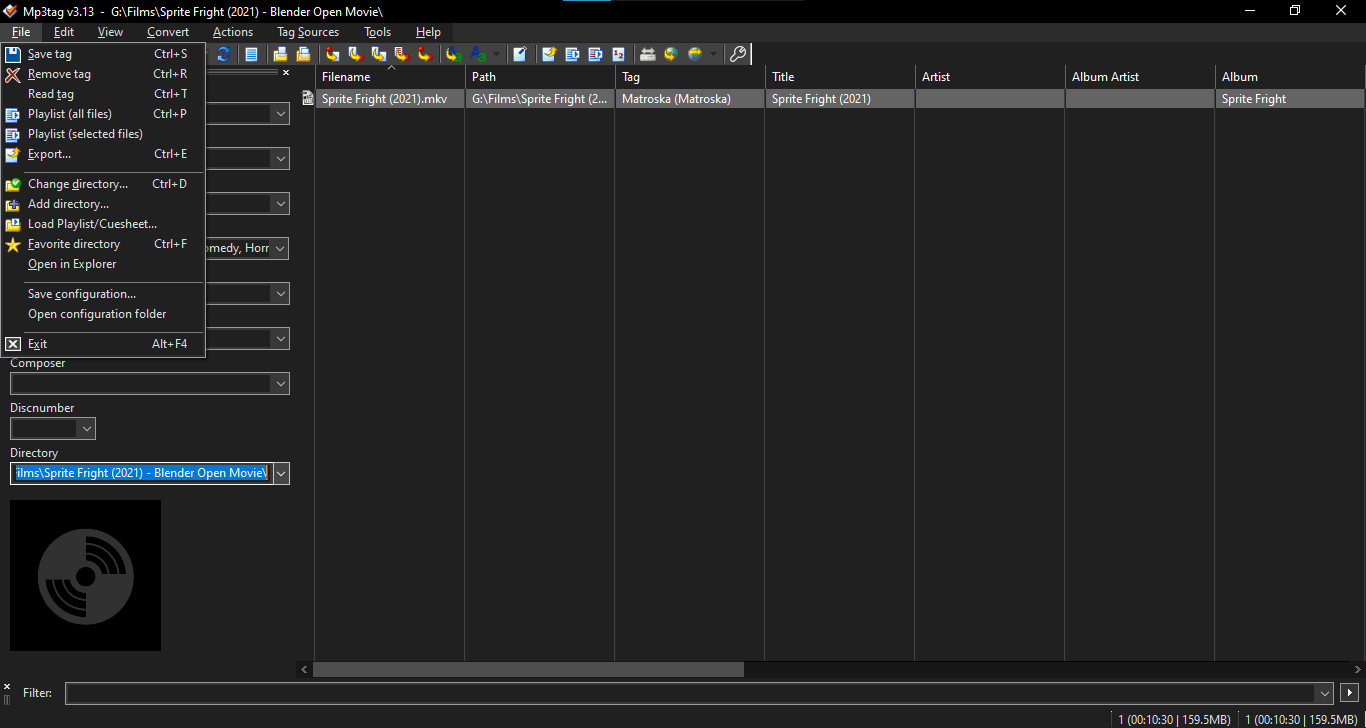Image resolution: width=1366 pixels, height=728 pixels.
Task: Choose Playlist (all files) menu entry
Action: point(103,114)
